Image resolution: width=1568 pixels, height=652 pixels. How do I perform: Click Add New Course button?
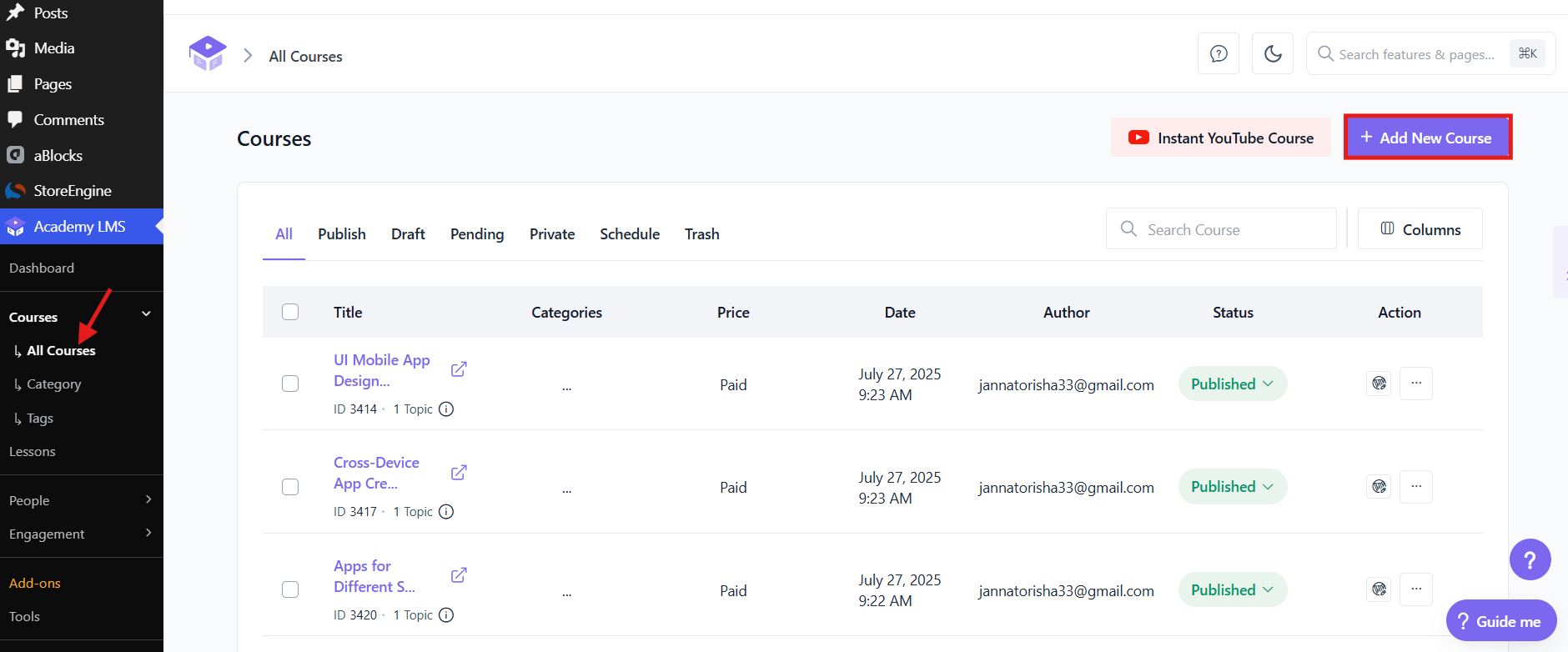1427,138
